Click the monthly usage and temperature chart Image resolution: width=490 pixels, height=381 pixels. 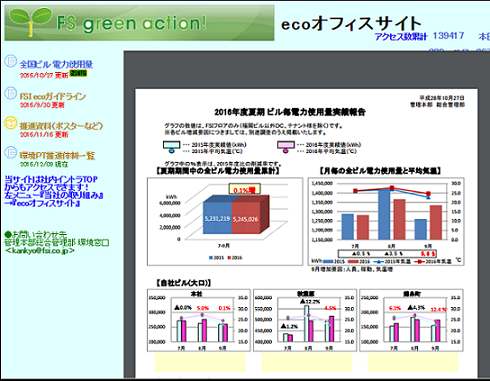click(386, 221)
